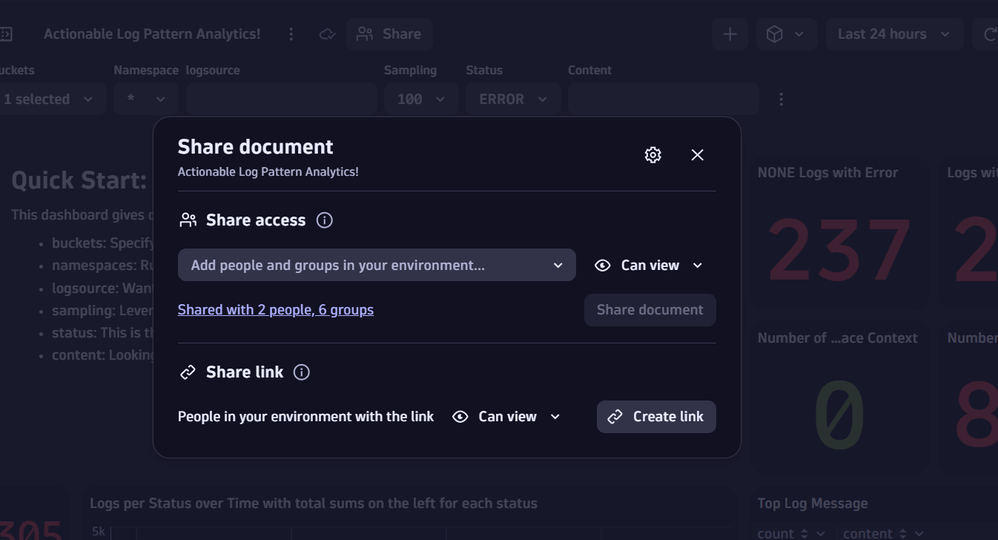This screenshot has width=998, height=540.
Task: Open Last 24 hours timeframe selector
Action: click(893, 34)
